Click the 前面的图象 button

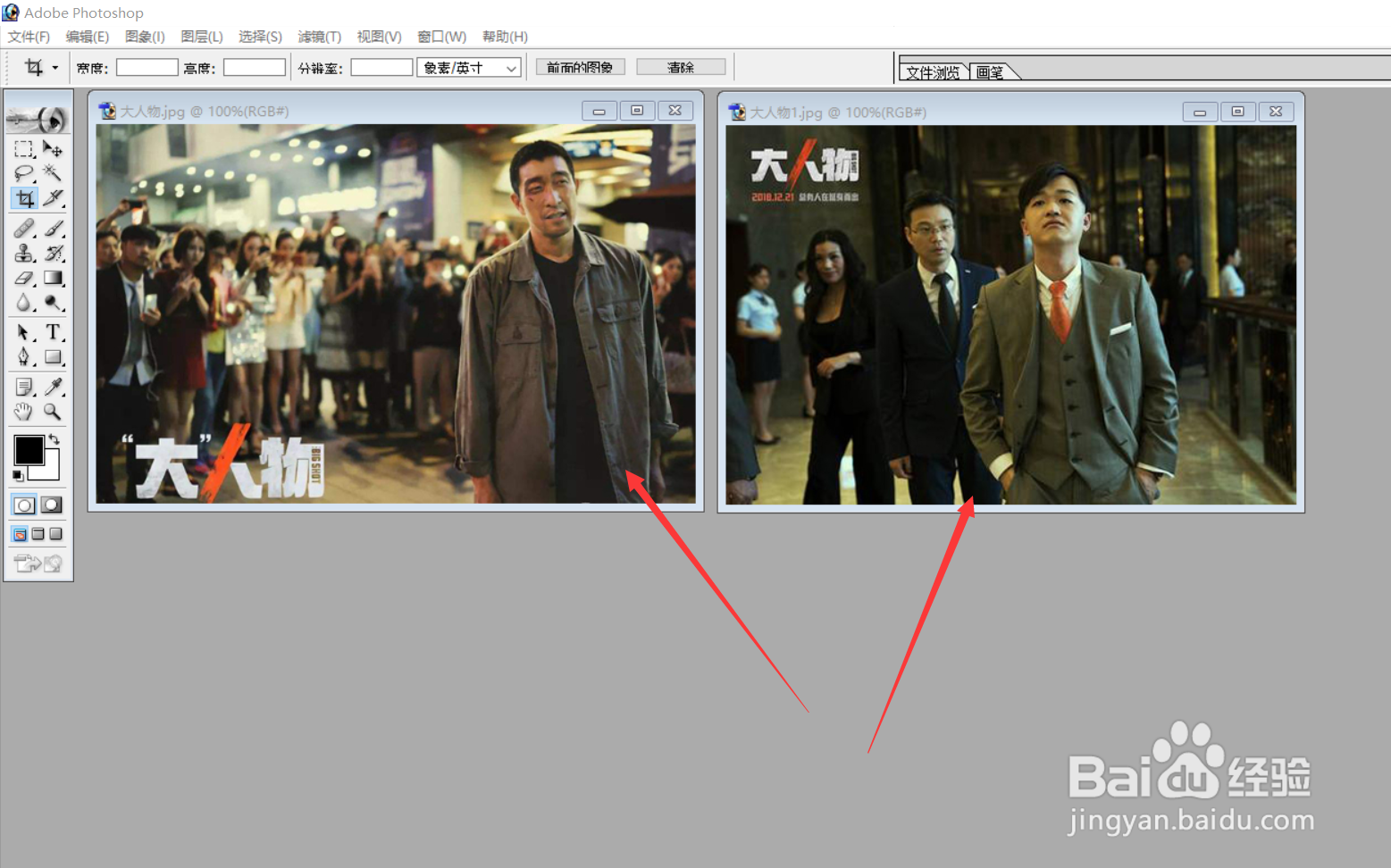point(580,67)
